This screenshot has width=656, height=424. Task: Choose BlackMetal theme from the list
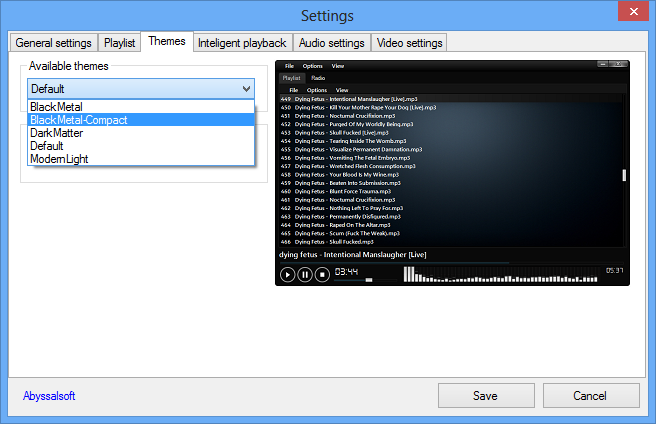coord(141,107)
